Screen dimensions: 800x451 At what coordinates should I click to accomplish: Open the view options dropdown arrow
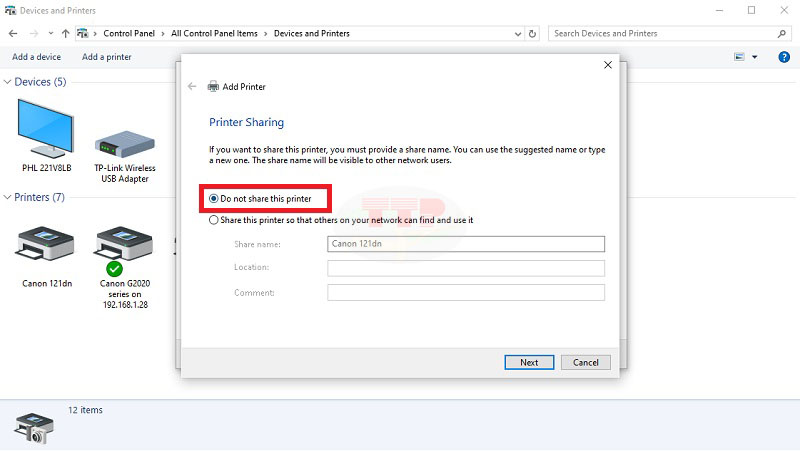click(x=755, y=57)
